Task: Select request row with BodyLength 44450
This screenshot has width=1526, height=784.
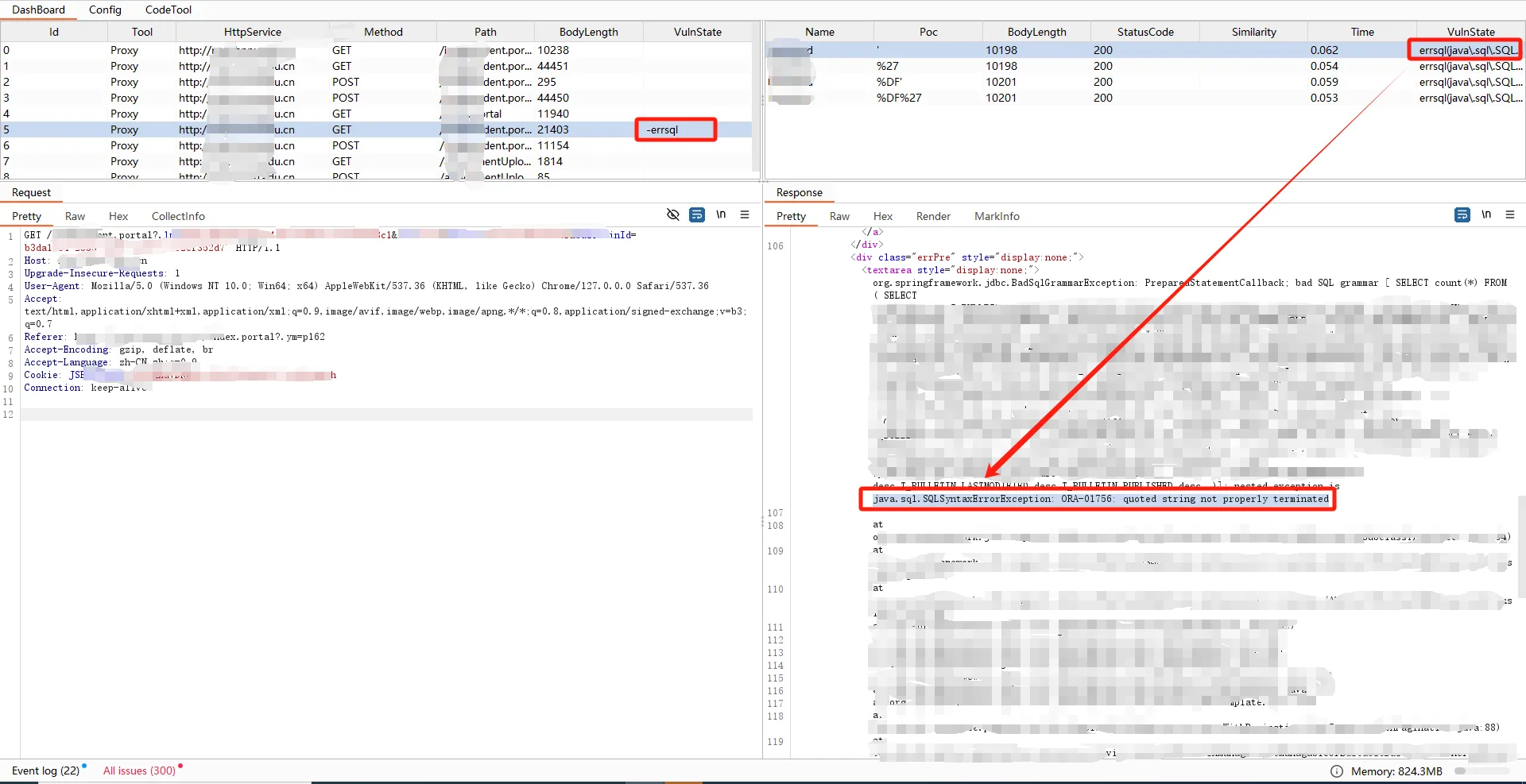Action: (x=377, y=98)
